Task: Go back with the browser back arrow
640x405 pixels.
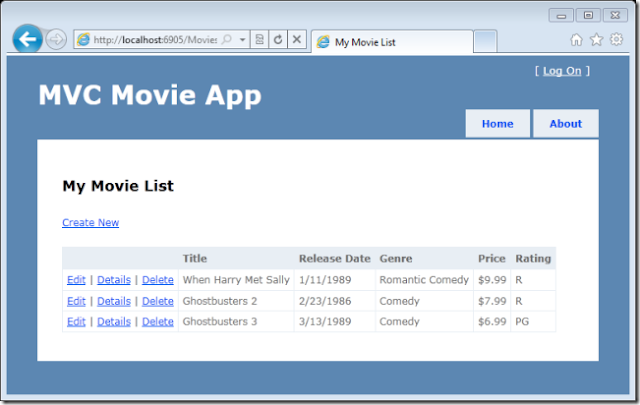Action: (27, 39)
